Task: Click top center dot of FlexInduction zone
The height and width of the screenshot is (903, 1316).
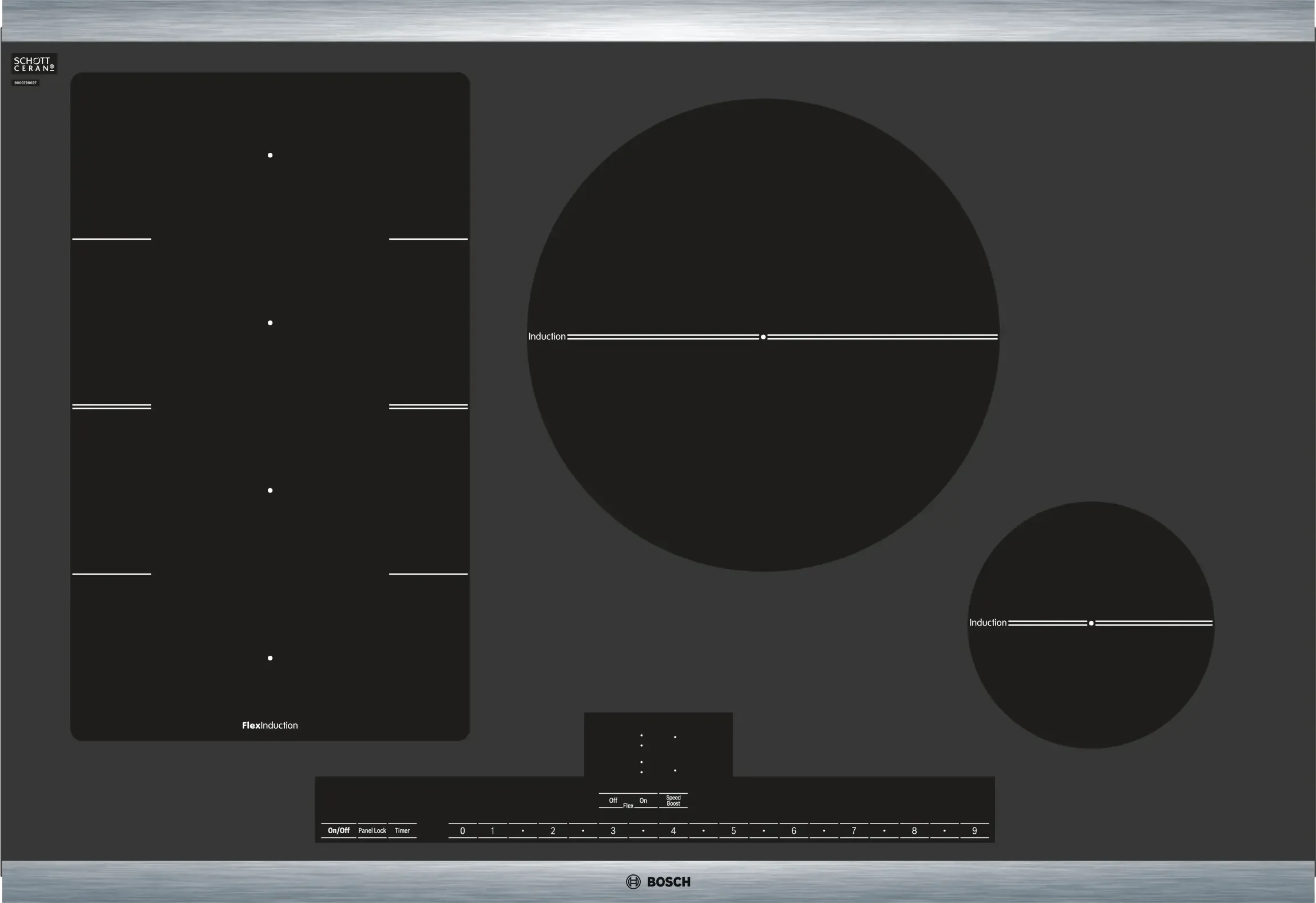Action: click(270, 155)
